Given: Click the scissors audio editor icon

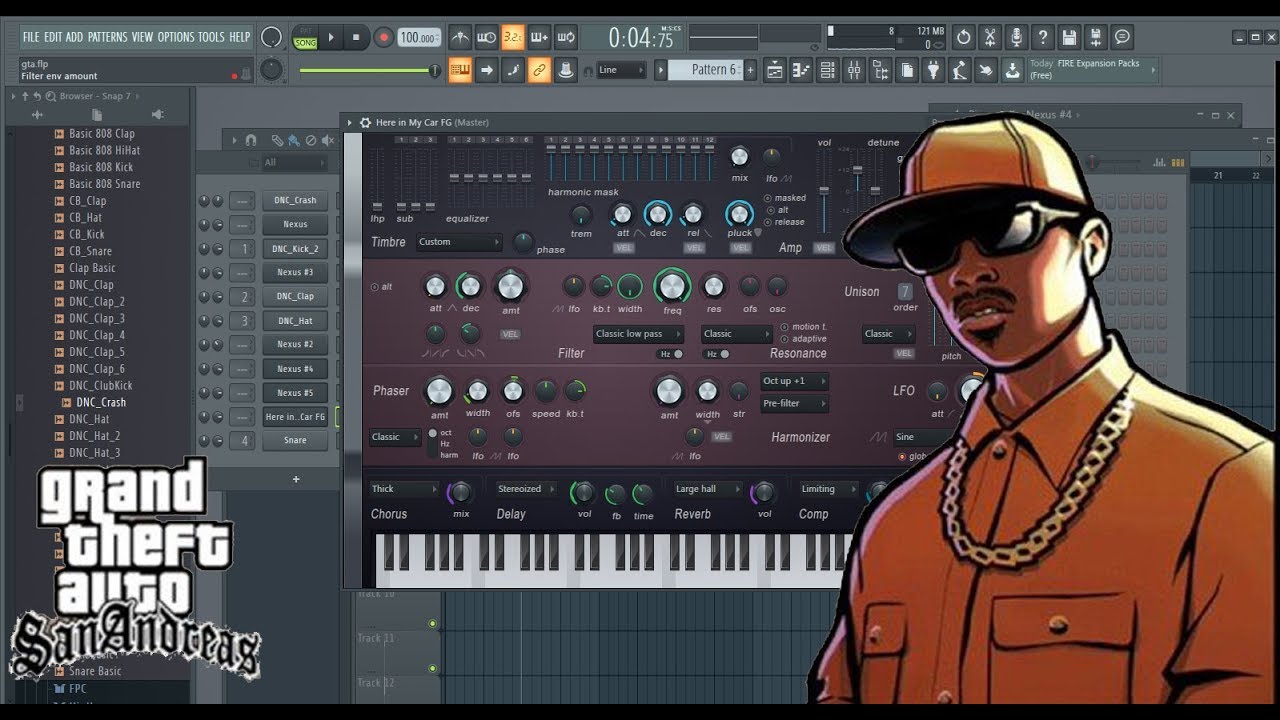Looking at the screenshot, I should coord(990,37).
